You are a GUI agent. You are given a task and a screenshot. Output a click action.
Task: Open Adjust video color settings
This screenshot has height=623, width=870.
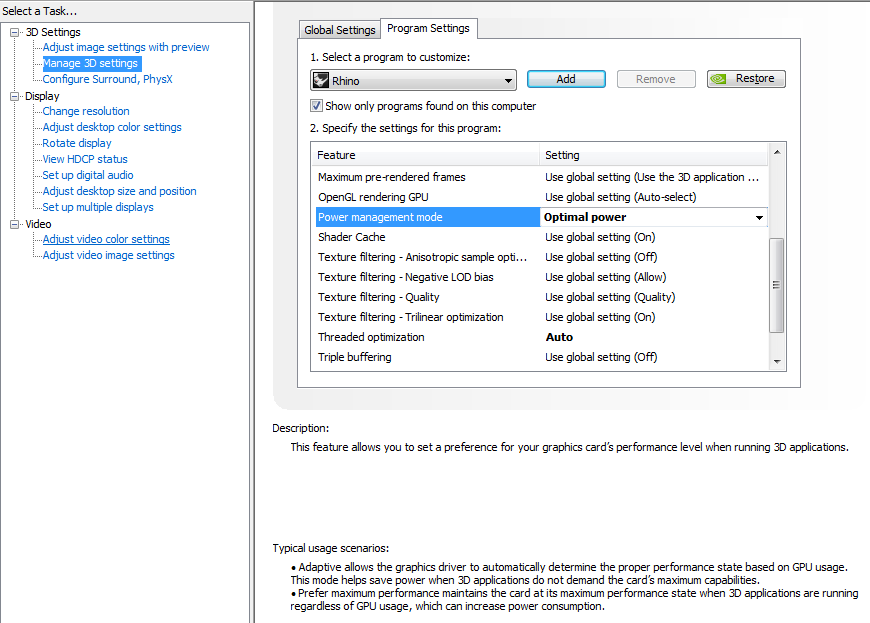(106, 239)
